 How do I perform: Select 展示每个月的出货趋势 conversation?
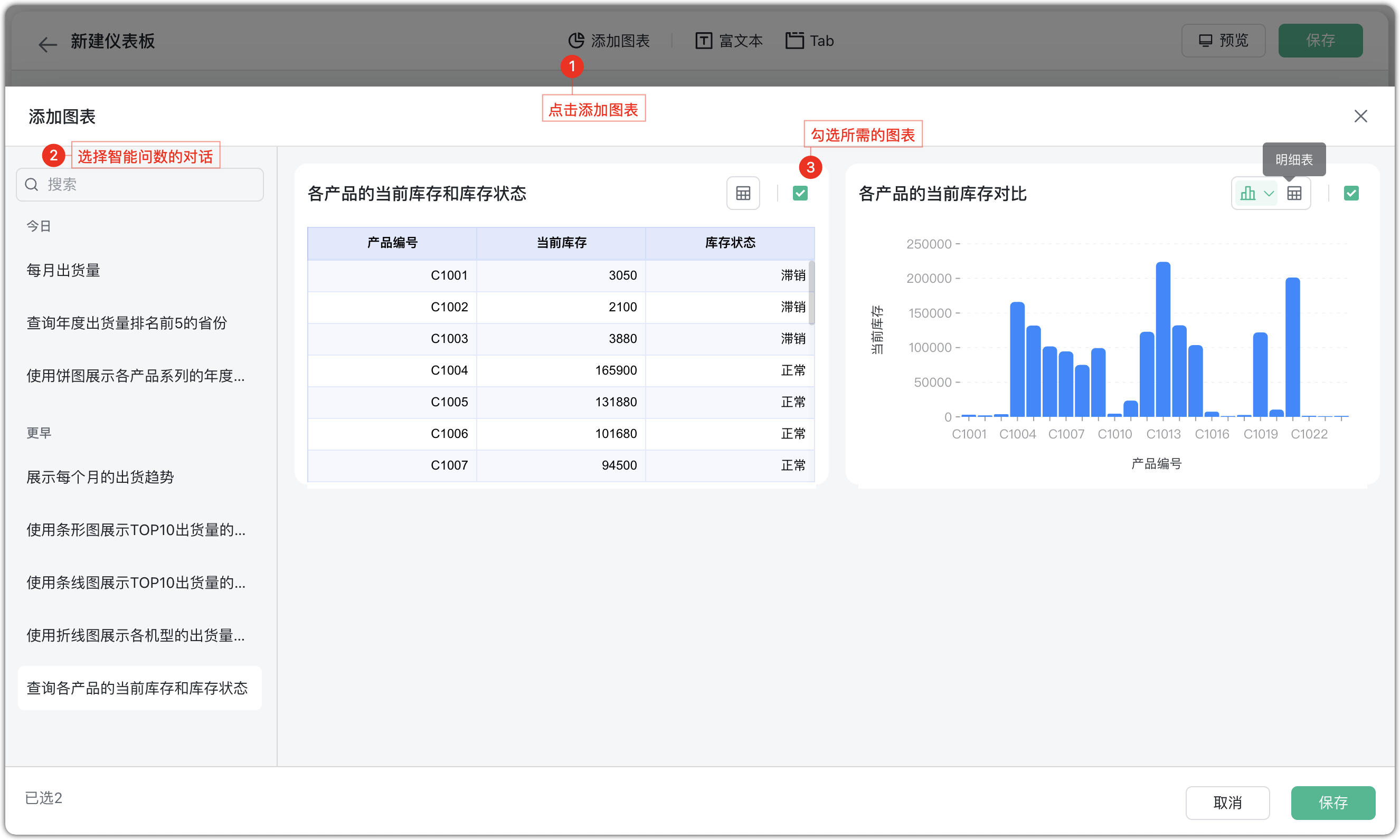click(100, 477)
